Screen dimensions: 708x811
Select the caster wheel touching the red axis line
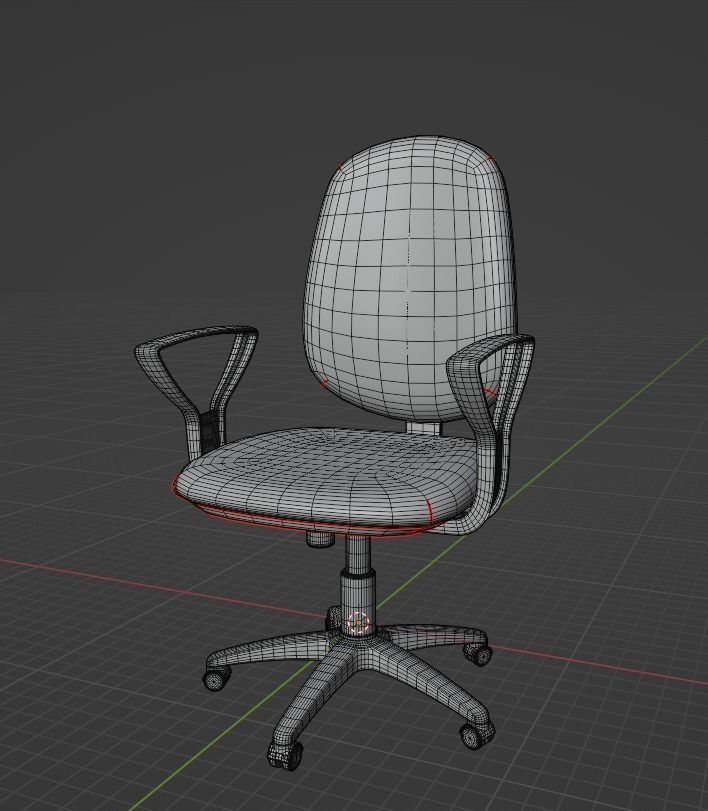tap(478, 654)
